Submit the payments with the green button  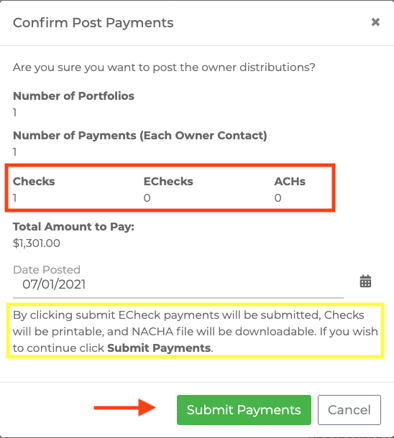(x=244, y=410)
